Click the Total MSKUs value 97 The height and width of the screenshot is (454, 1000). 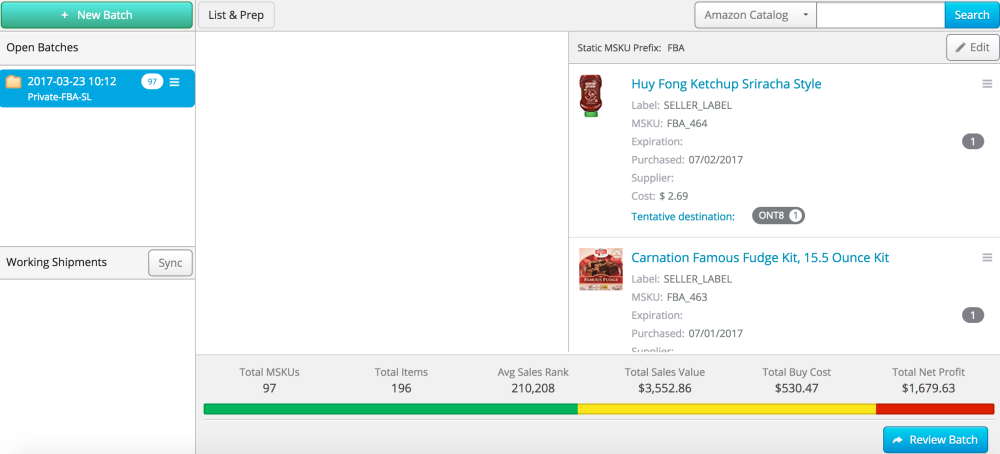(269, 388)
